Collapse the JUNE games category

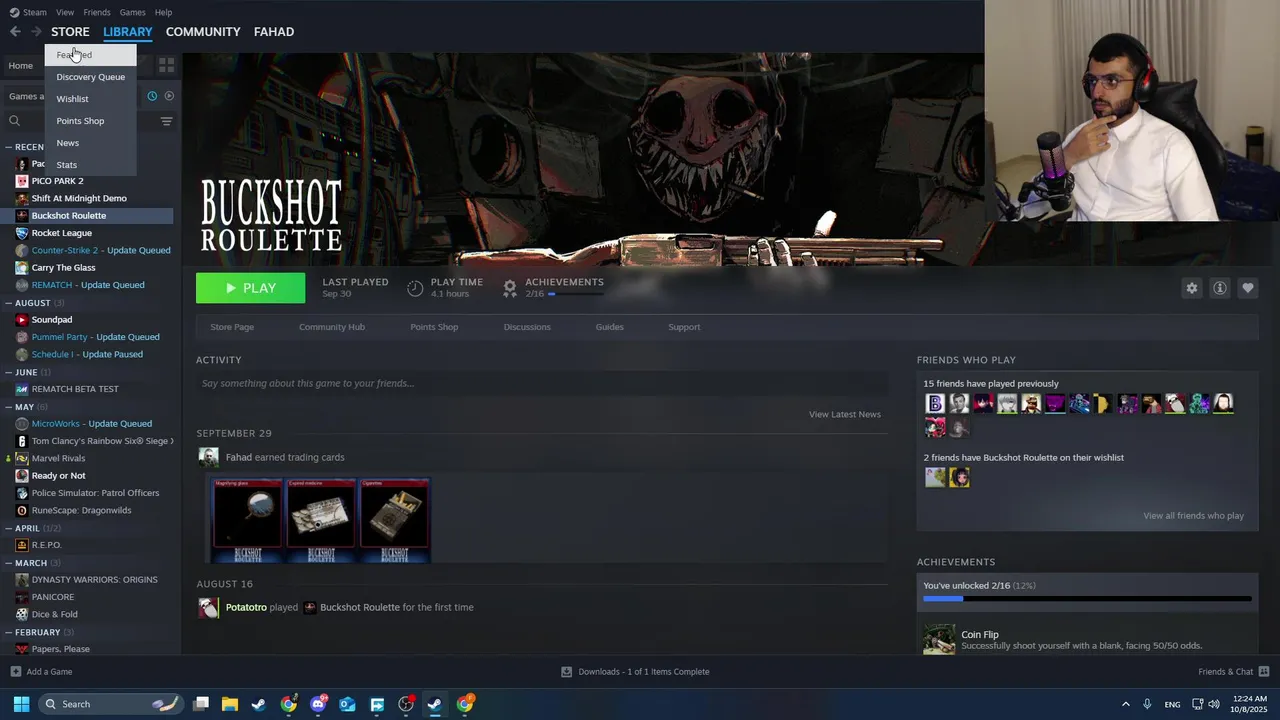tap(9, 372)
